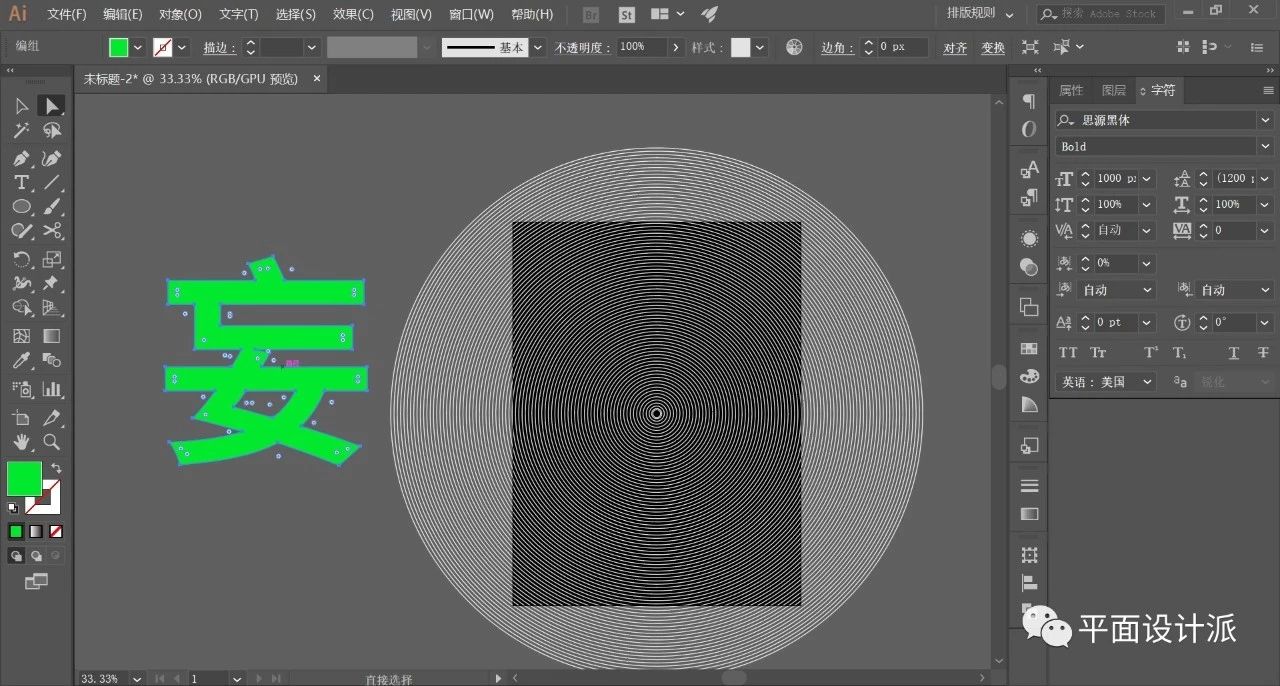1280x686 pixels.
Task: Open the 窗口(W) menu
Action: click(x=471, y=15)
